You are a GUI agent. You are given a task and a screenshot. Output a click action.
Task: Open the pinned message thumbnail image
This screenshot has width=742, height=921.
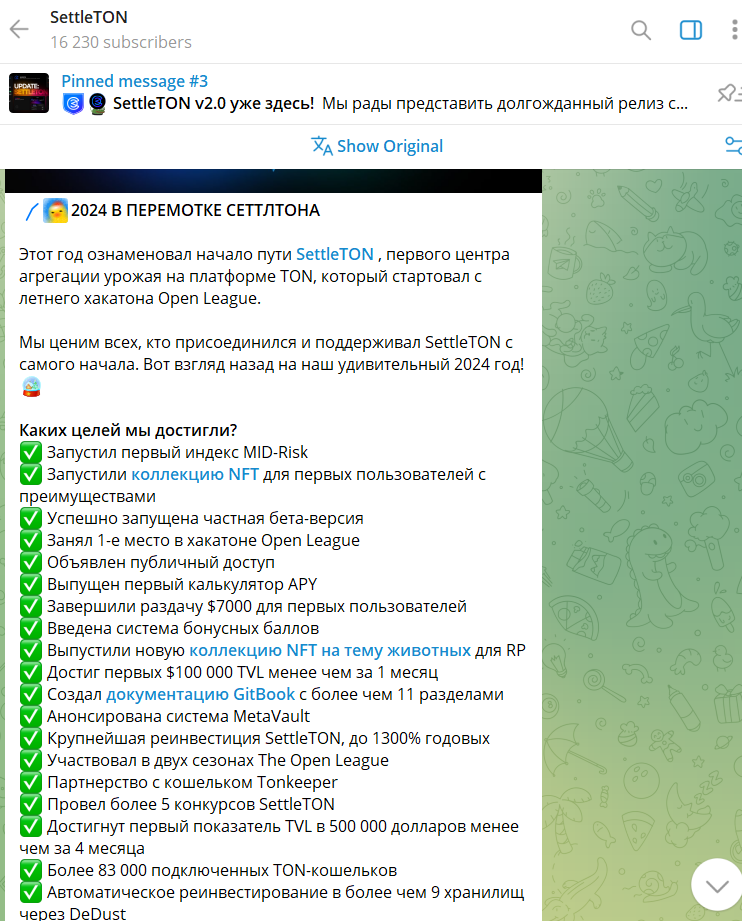click(29, 93)
